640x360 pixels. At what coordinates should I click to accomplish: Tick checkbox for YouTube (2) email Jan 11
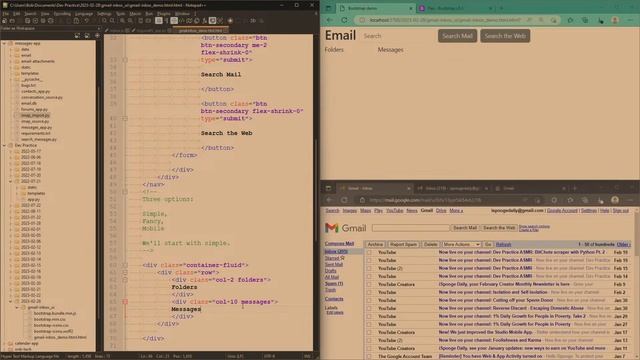[x=369, y=340]
